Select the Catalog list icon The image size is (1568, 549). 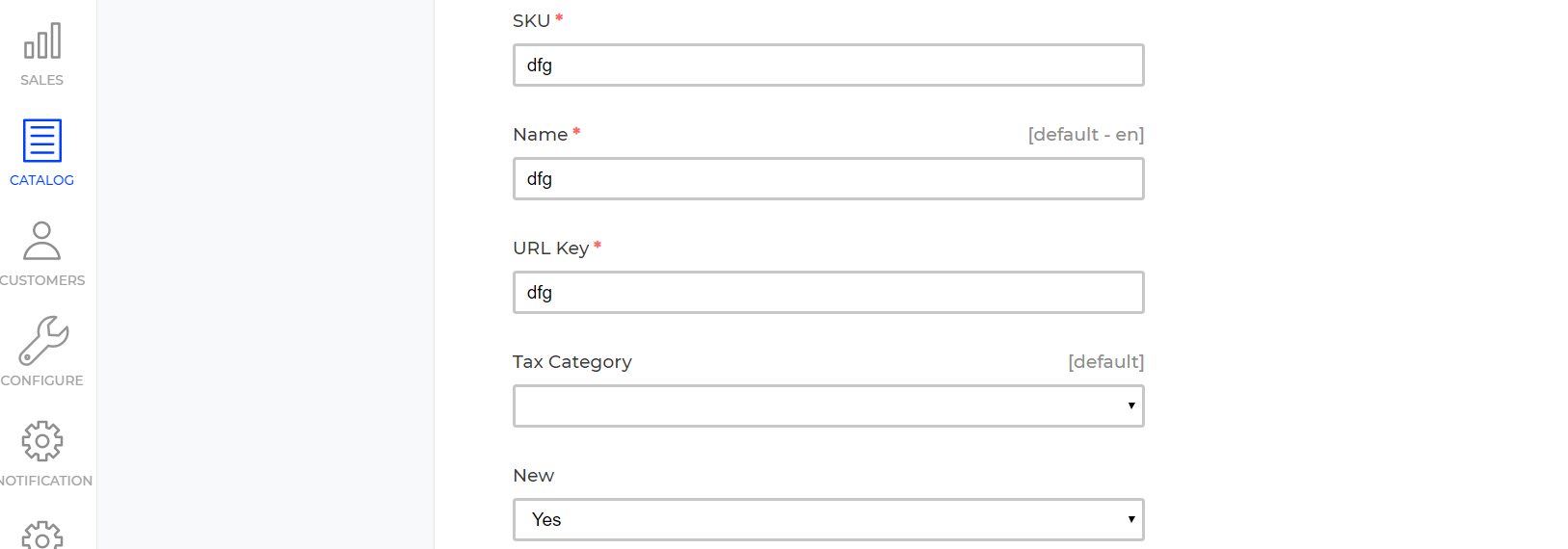(x=42, y=141)
